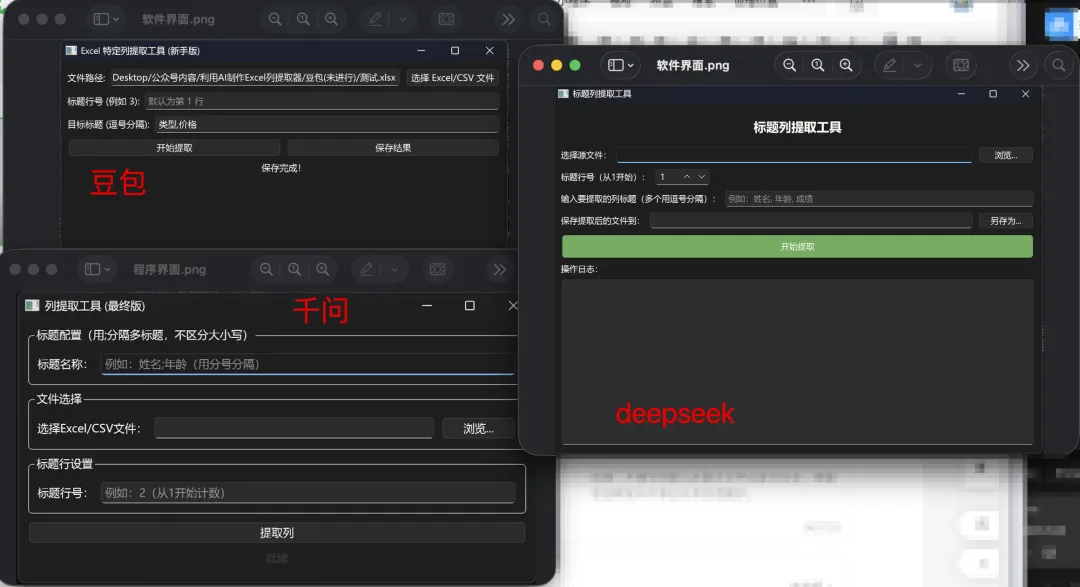Click the 选择源文件 input field
1080x587 pixels.
(794, 155)
